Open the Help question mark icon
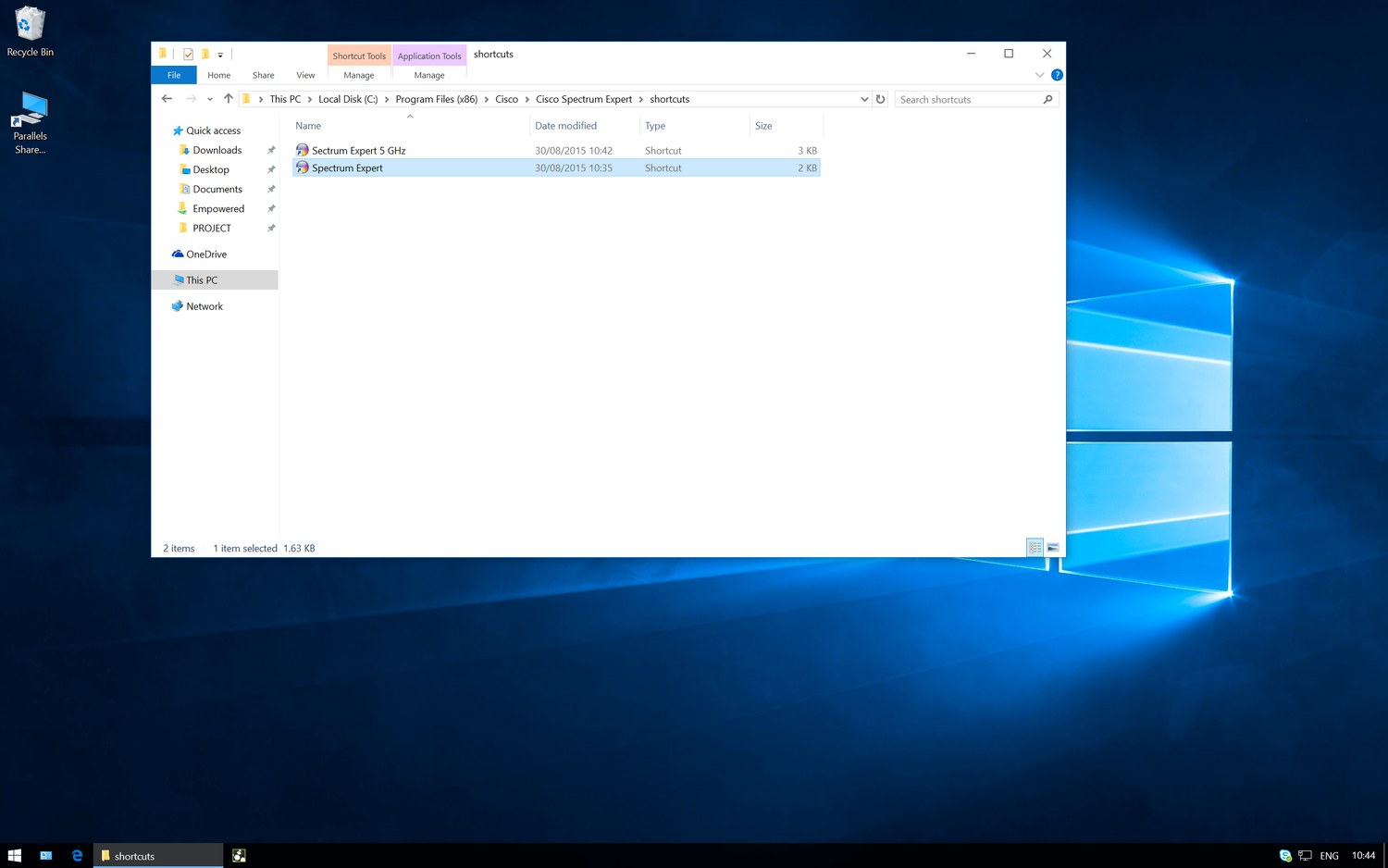Viewport: 1388px width, 868px height. (x=1057, y=75)
